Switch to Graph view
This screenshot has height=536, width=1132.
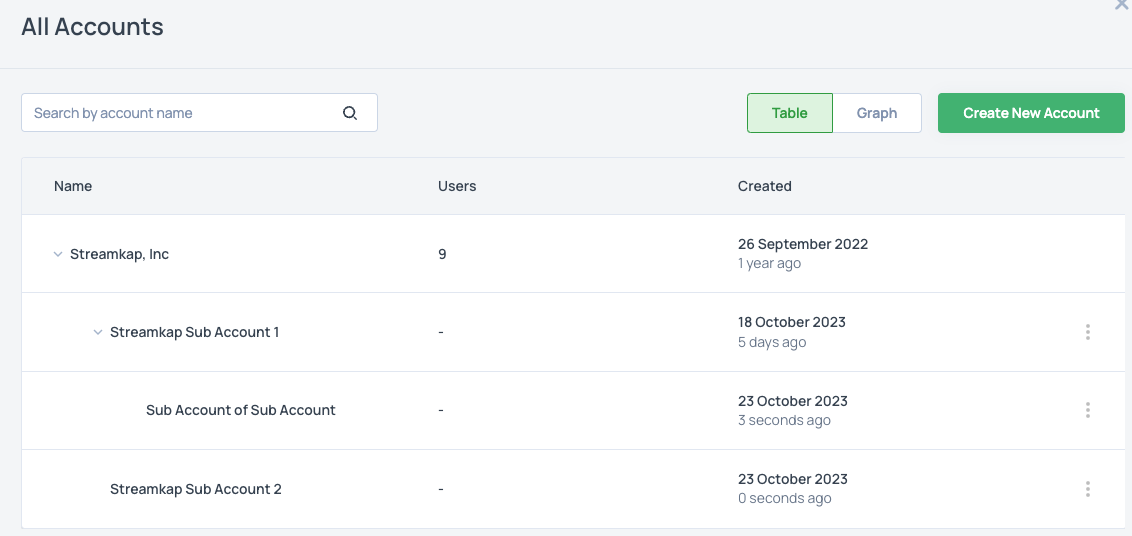click(x=877, y=113)
